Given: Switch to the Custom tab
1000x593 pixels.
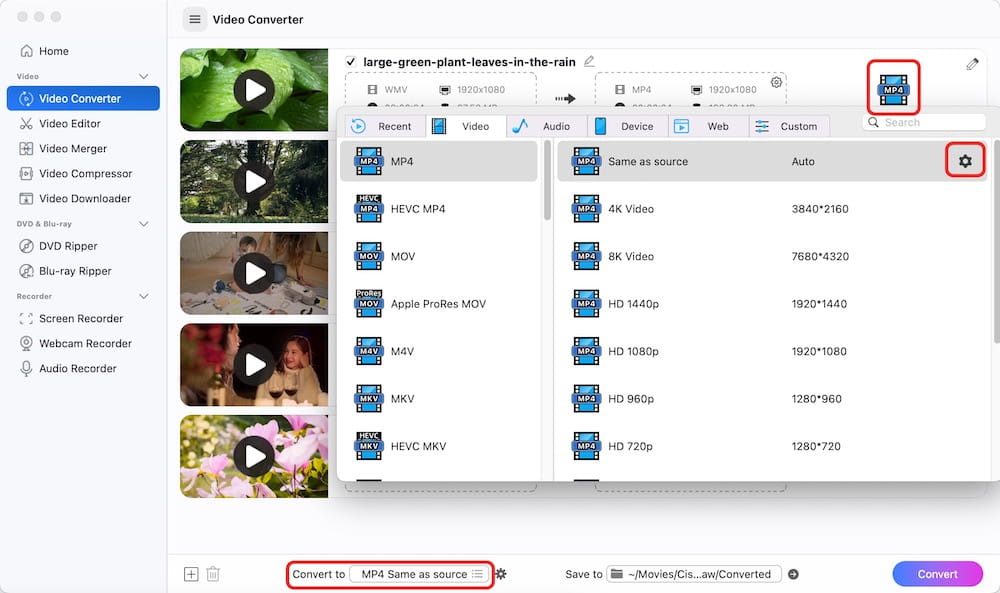Looking at the screenshot, I should coord(788,126).
